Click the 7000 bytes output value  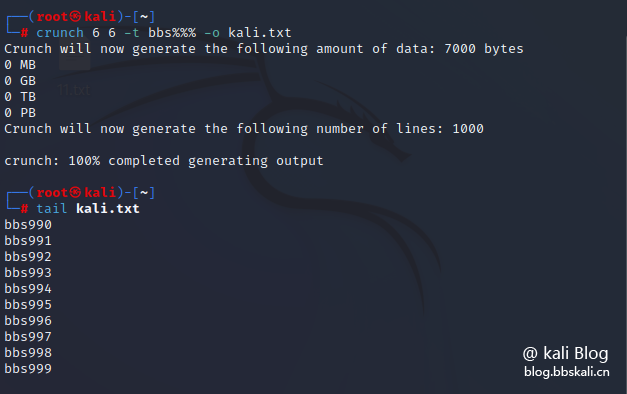click(484, 49)
